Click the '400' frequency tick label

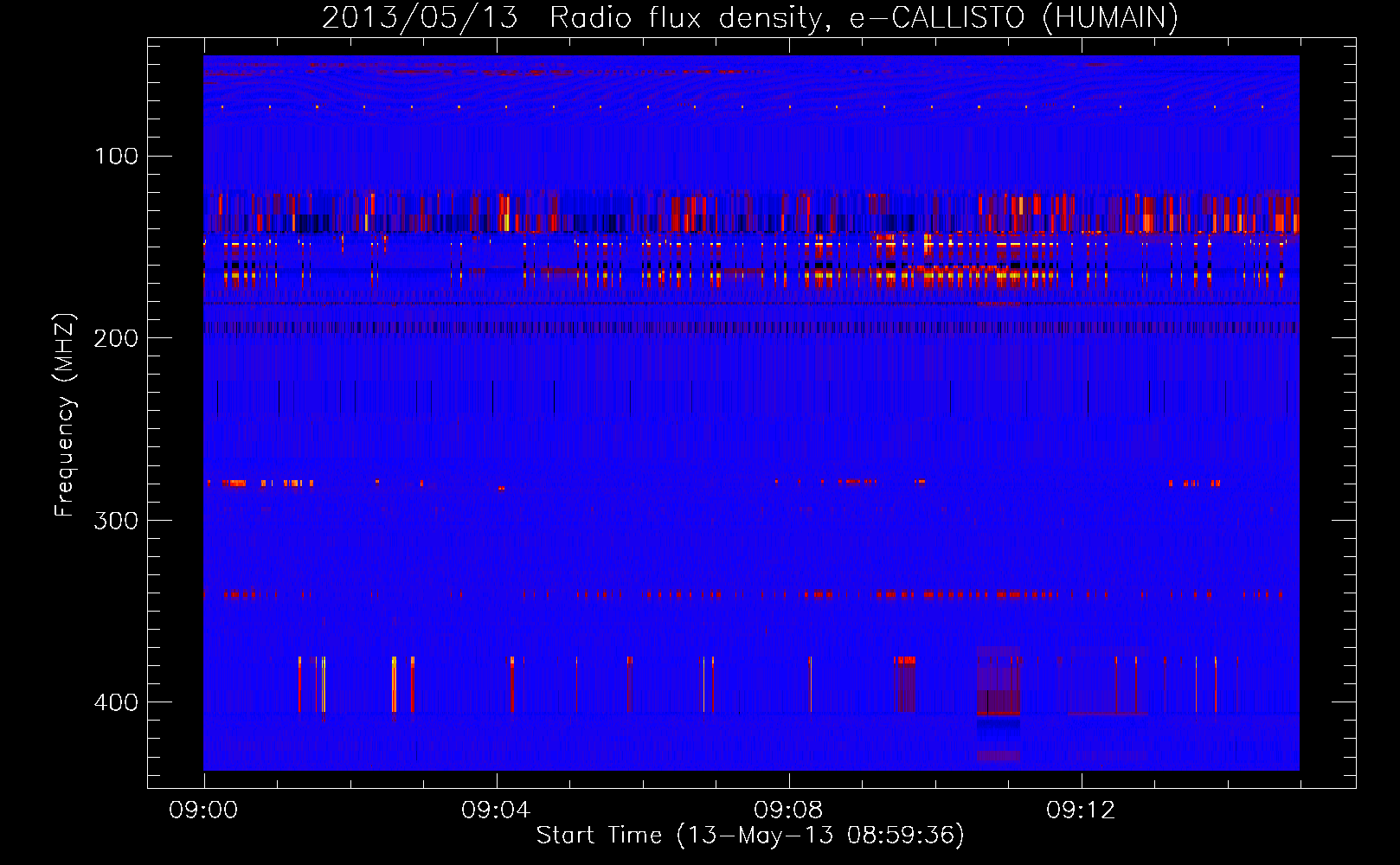point(116,702)
